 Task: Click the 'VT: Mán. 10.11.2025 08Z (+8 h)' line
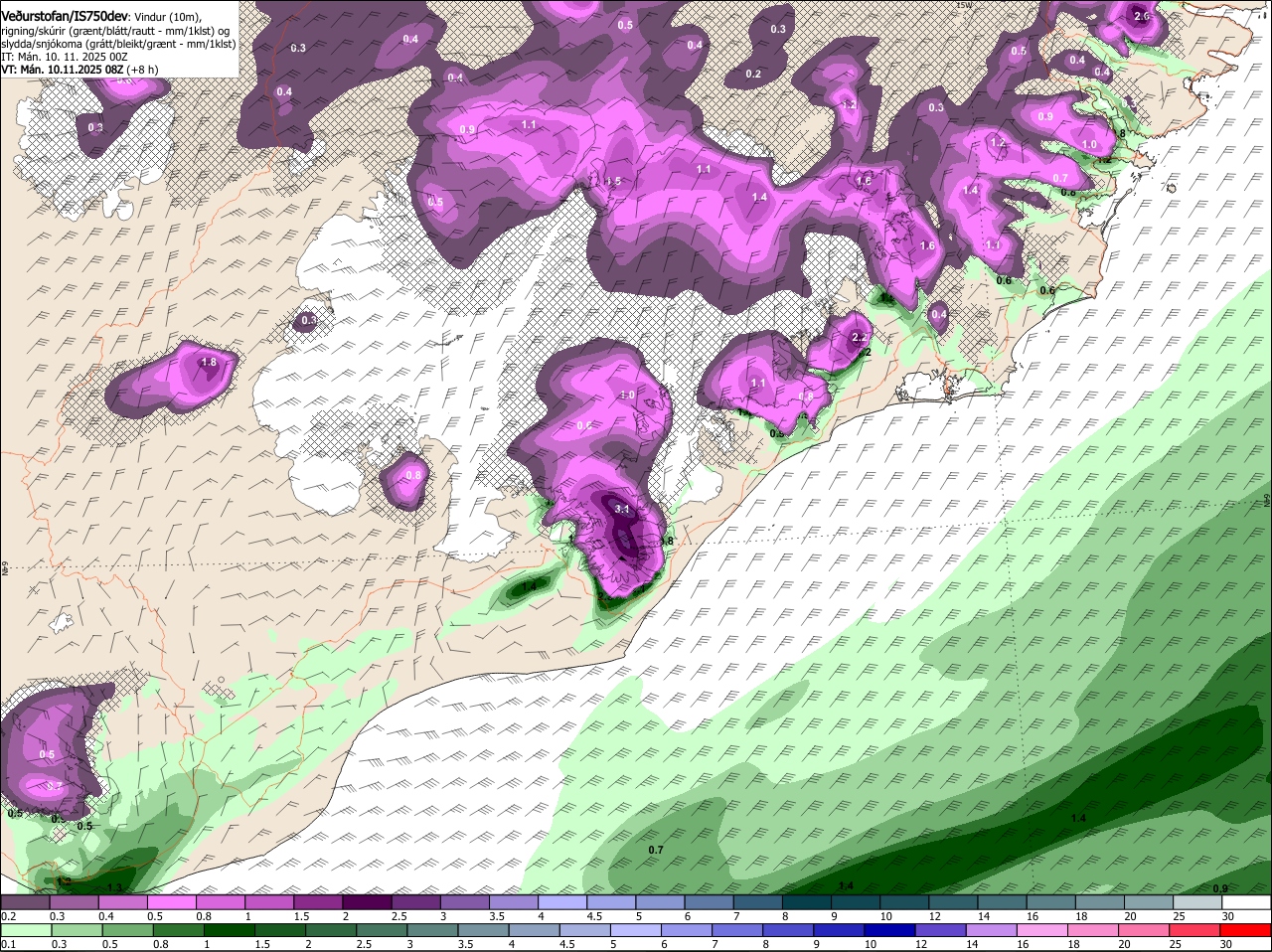tap(79, 70)
